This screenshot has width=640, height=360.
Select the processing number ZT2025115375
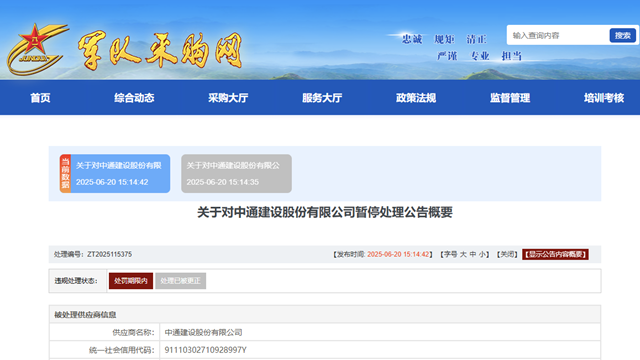coord(109,254)
